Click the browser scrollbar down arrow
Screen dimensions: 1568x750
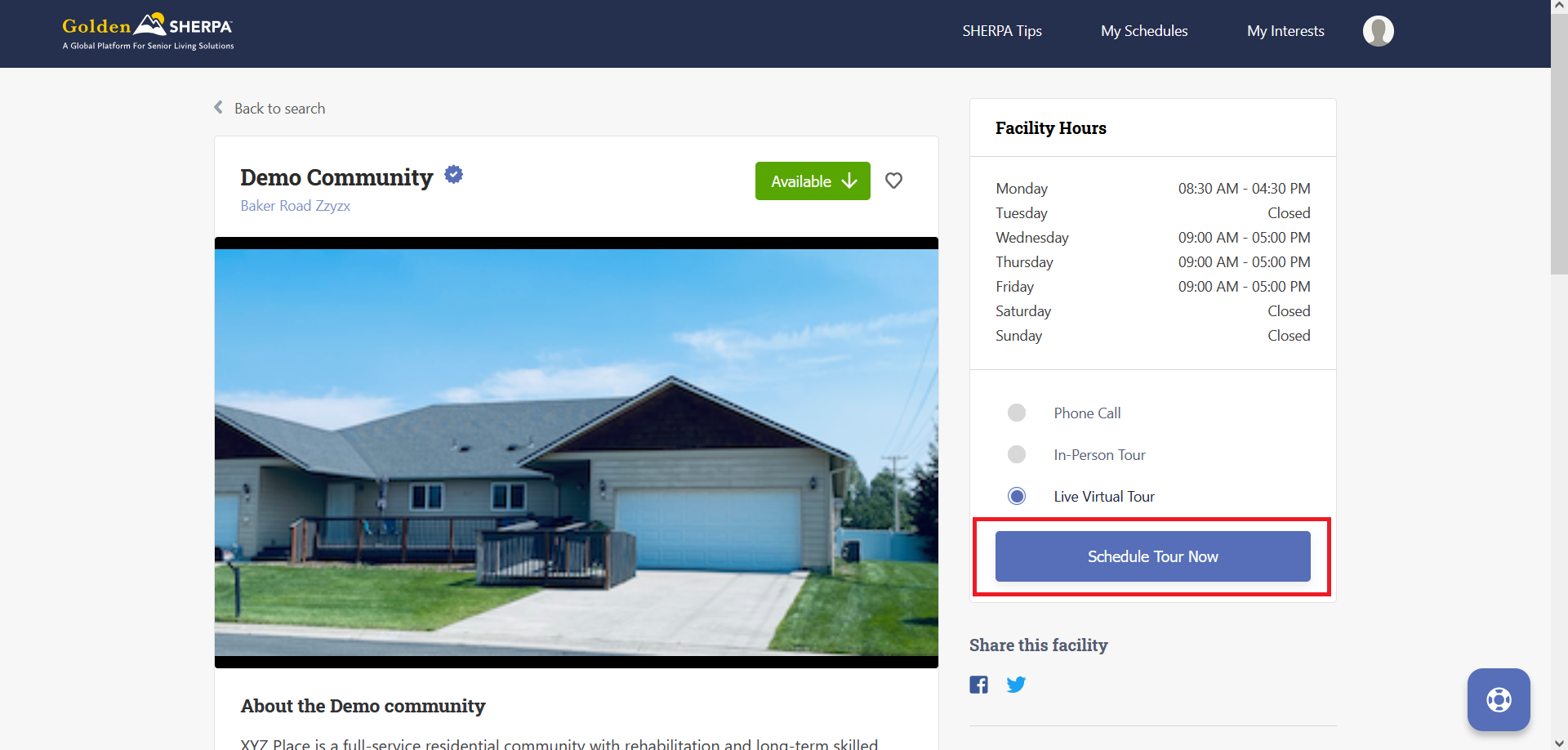pos(1560,742)
